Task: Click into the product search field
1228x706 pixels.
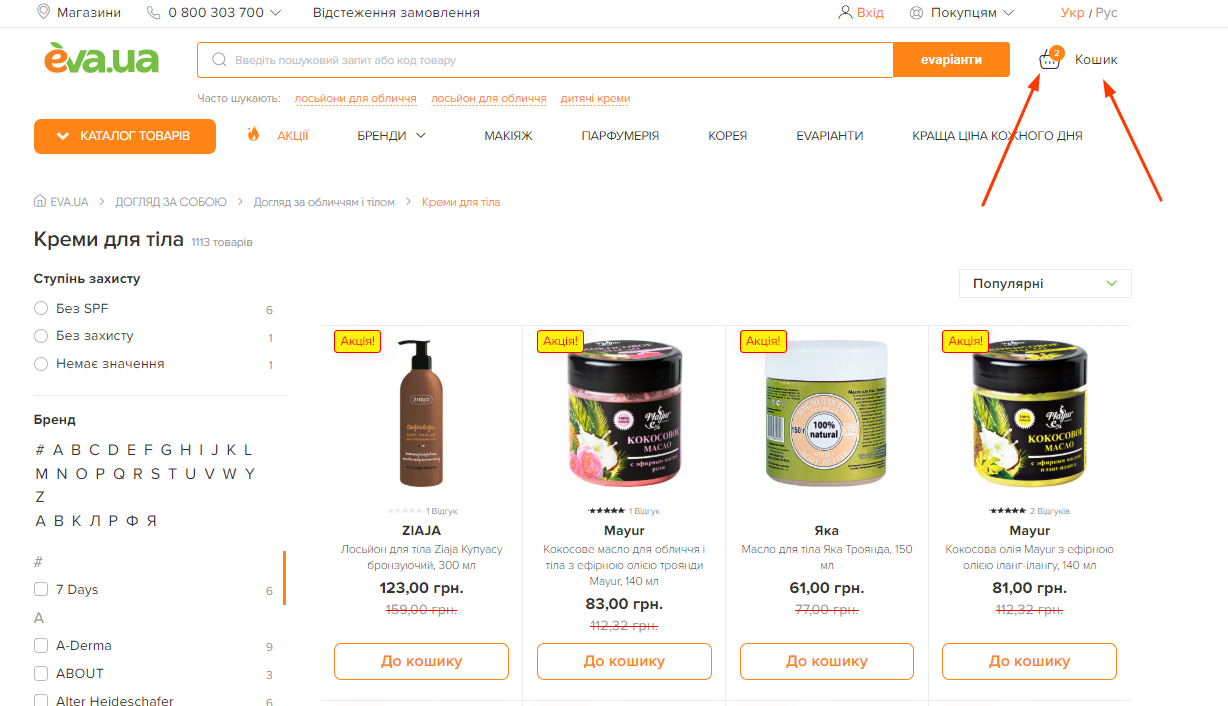Action: (x=545, y=60)
